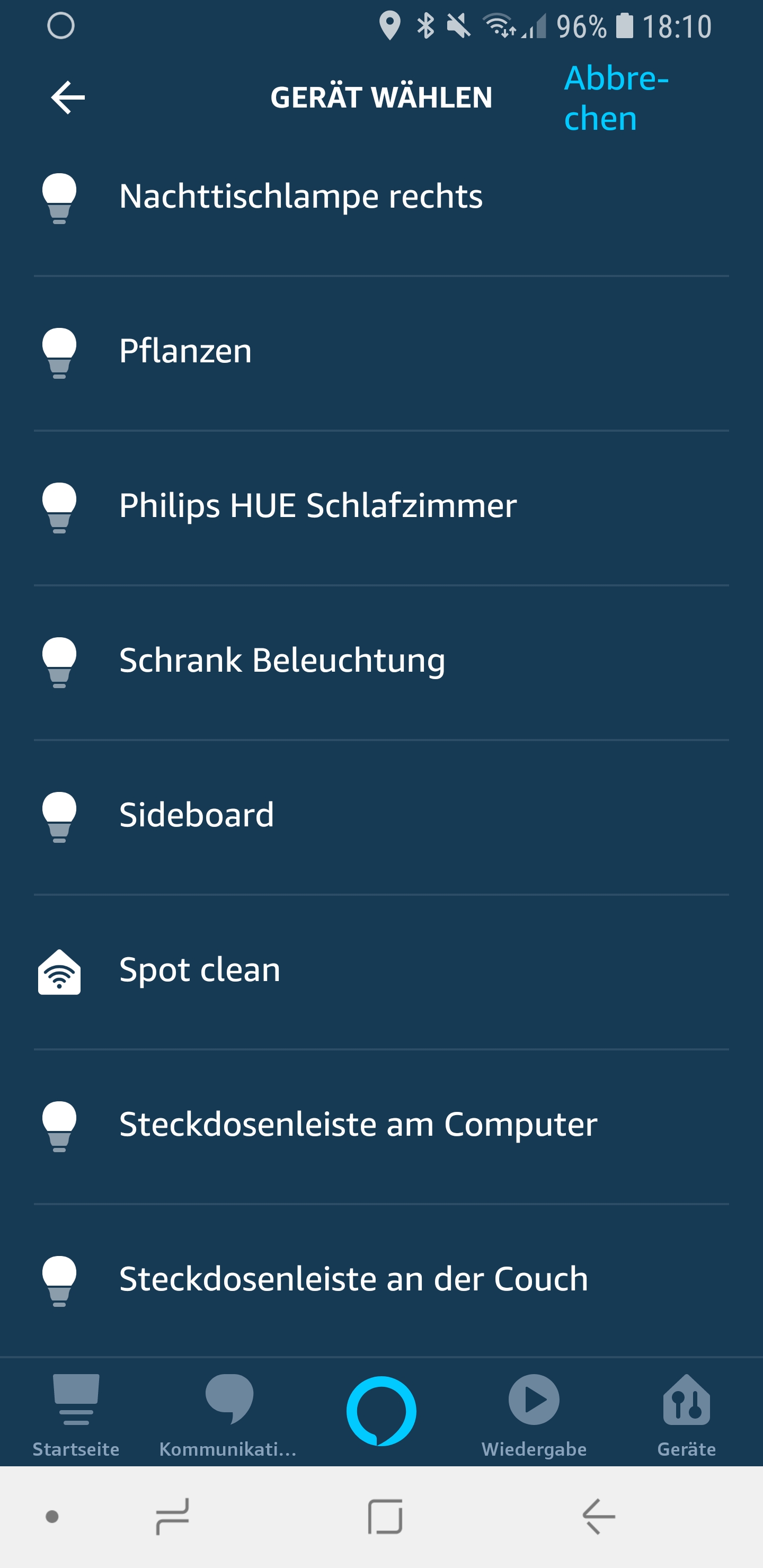Tap the bulb icon beside Sideboard
763x1568 pixels.
pos(59,817)
